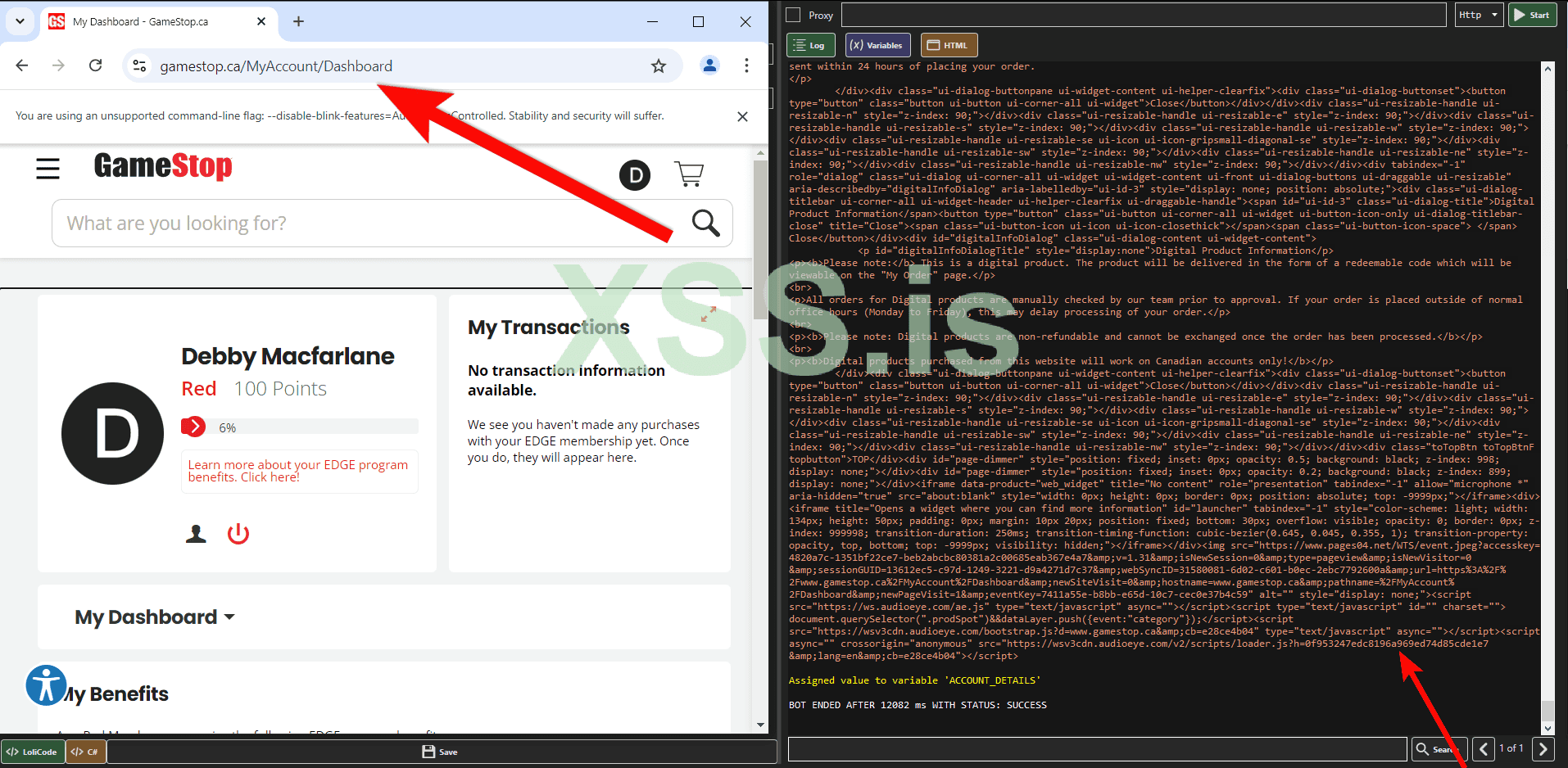Open the tab search dropdown
The image size is (1568, 768).
click(x=20, y=21)
